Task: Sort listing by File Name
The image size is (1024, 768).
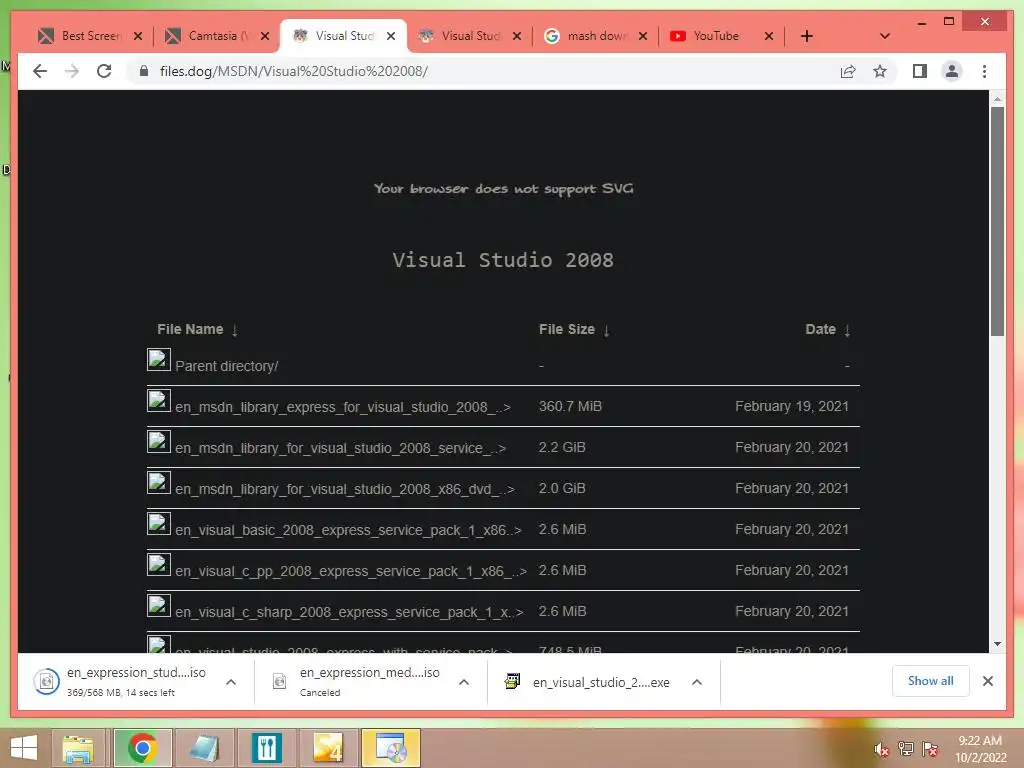Action: tap(197, 330)
